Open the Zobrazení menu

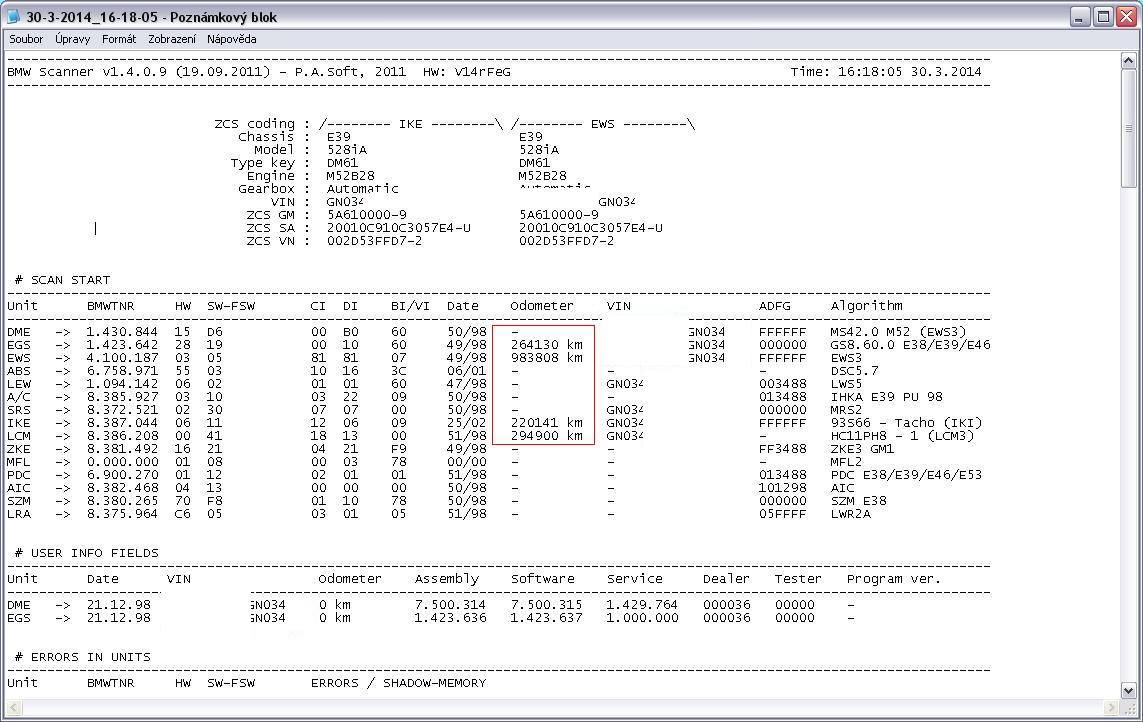click(x=172, y=39)
